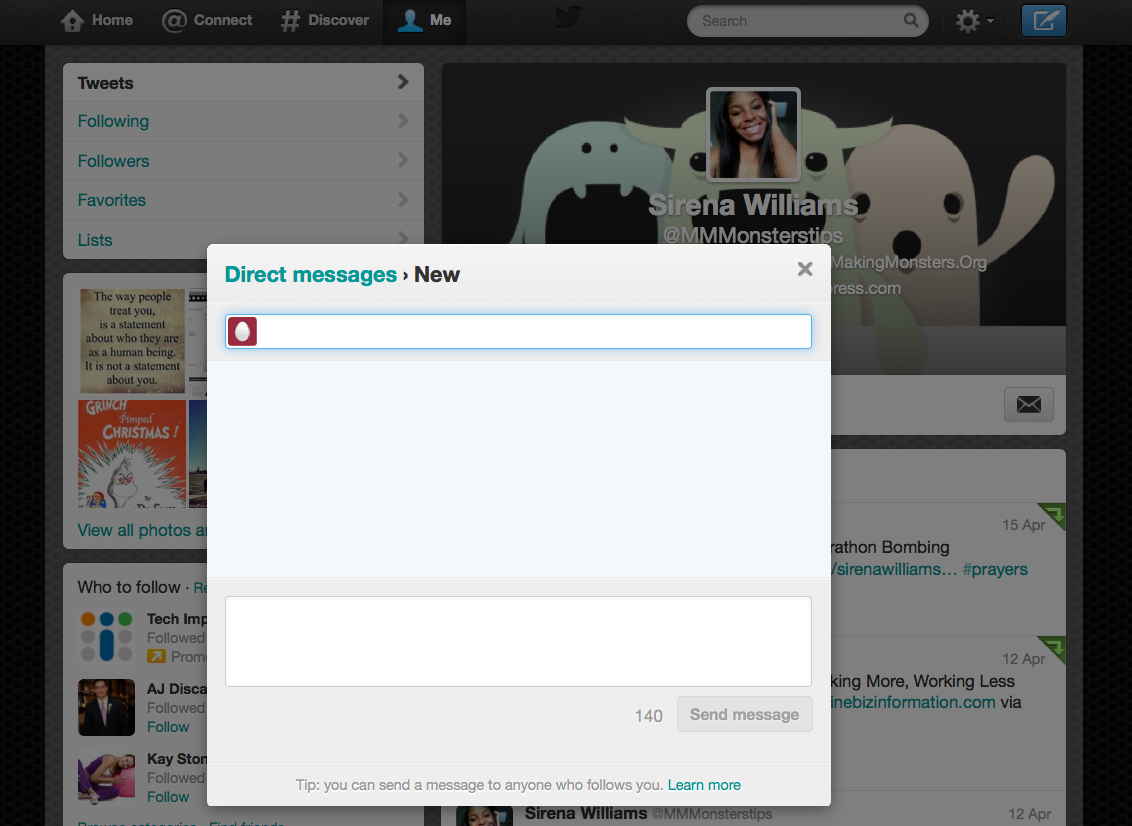Image resolution: width=1132 pixels, height=826 pixels.
Task: Open the Favorites list
Action: [x=243, y=200]
